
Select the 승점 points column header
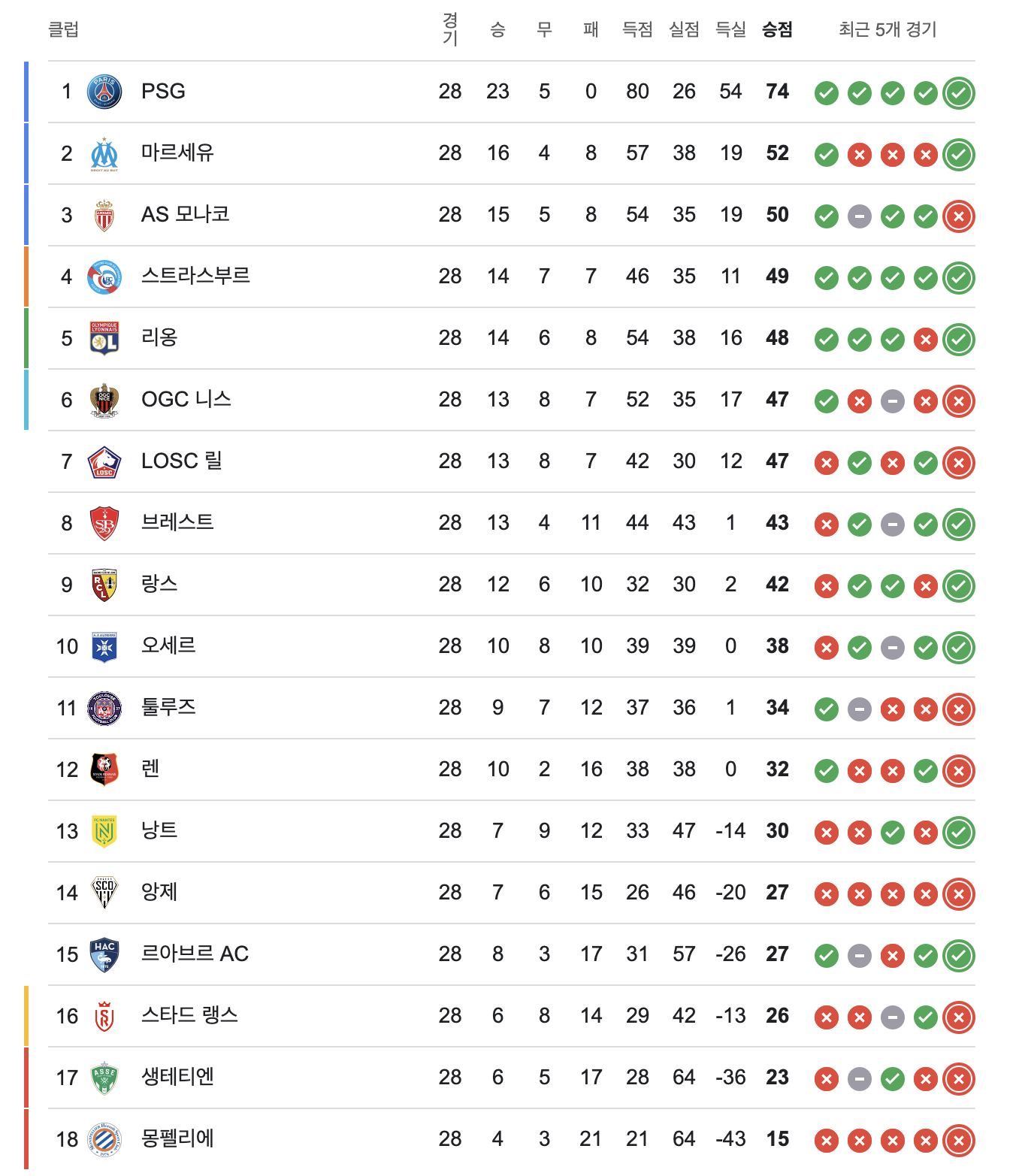777,29
